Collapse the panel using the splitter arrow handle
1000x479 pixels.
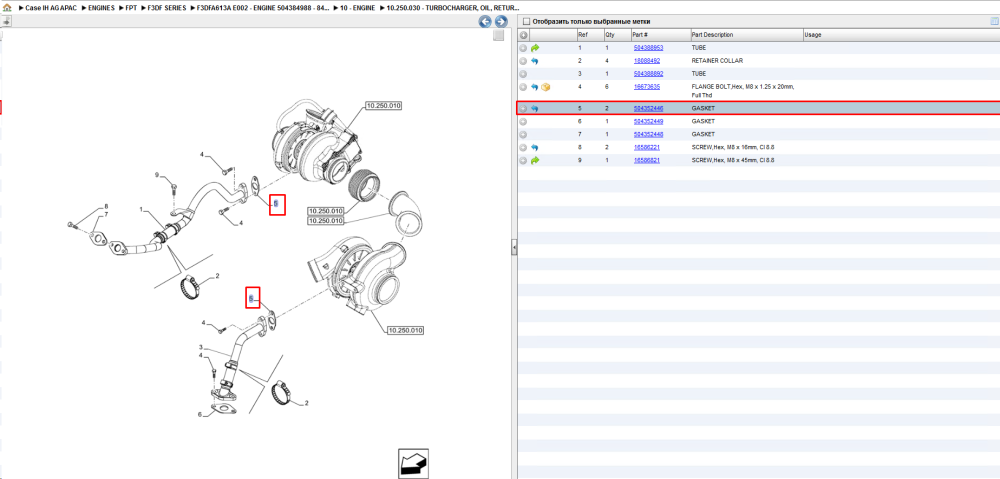(x=513, y=248)
